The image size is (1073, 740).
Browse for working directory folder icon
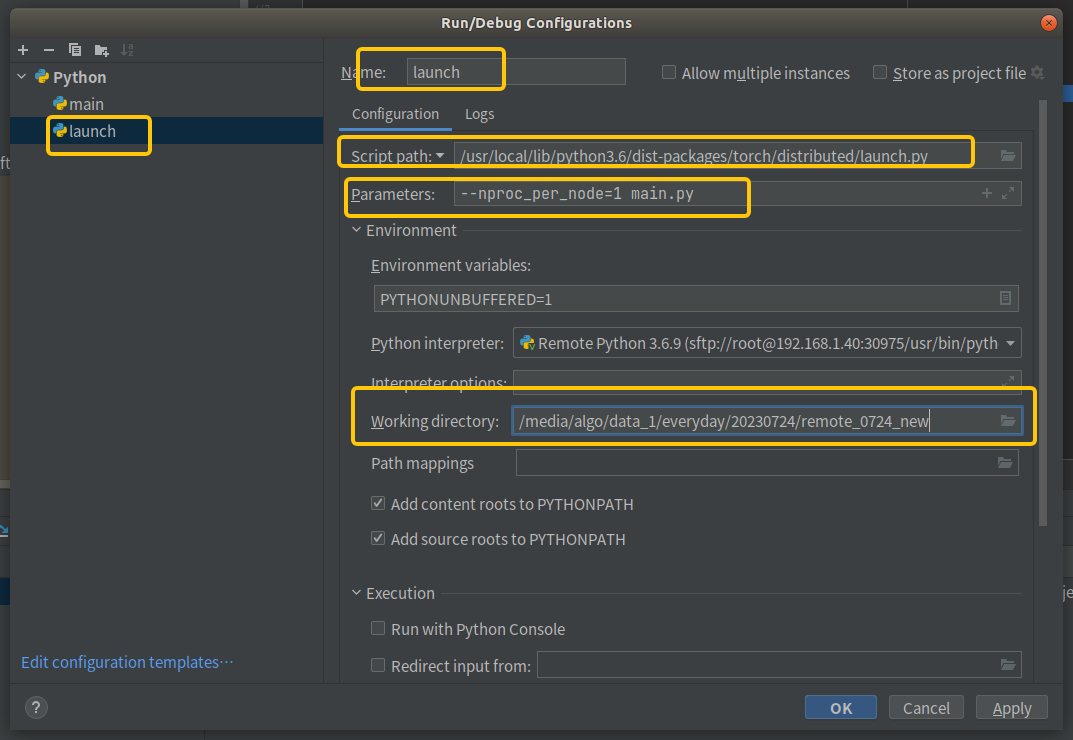(1008, 421)
